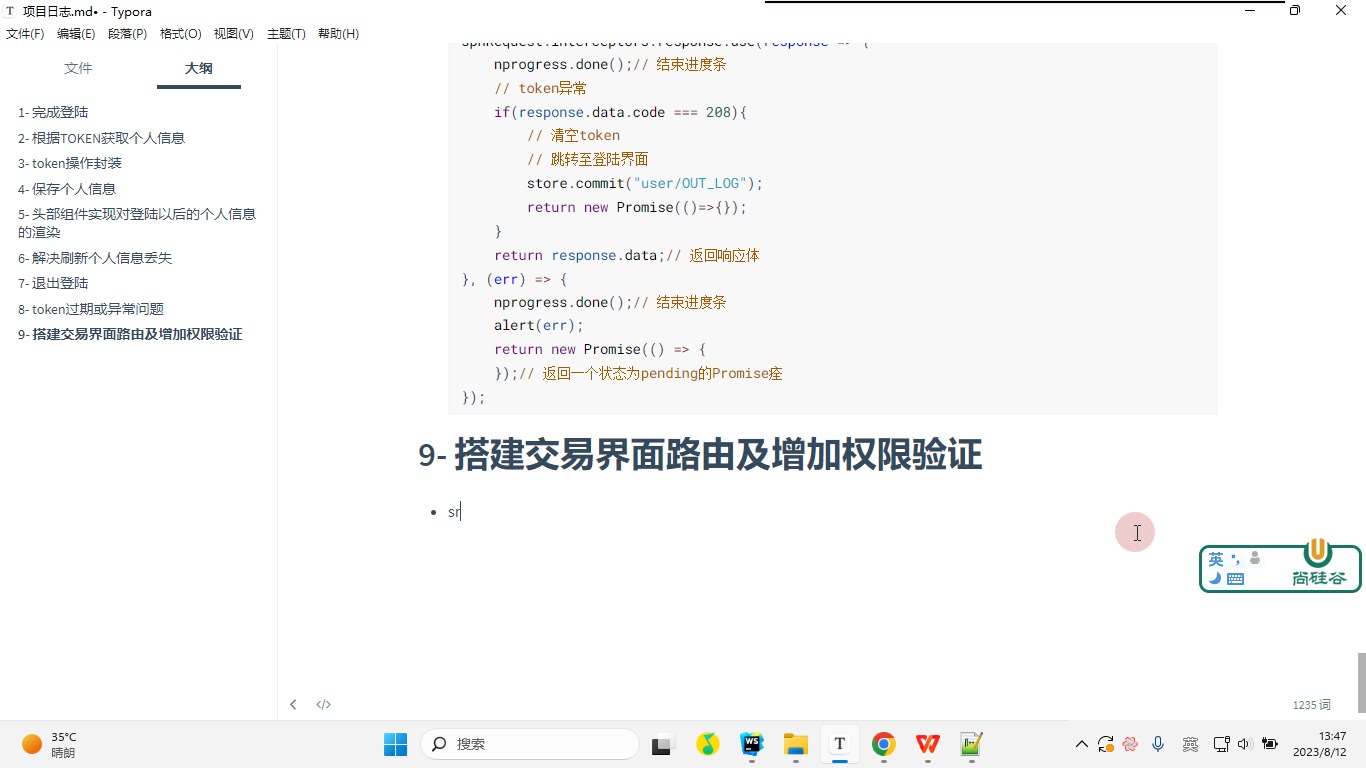The image size is (1366, 768).
Task: Click the comment // 跳转至登陆界面
Action: (588, 159)
